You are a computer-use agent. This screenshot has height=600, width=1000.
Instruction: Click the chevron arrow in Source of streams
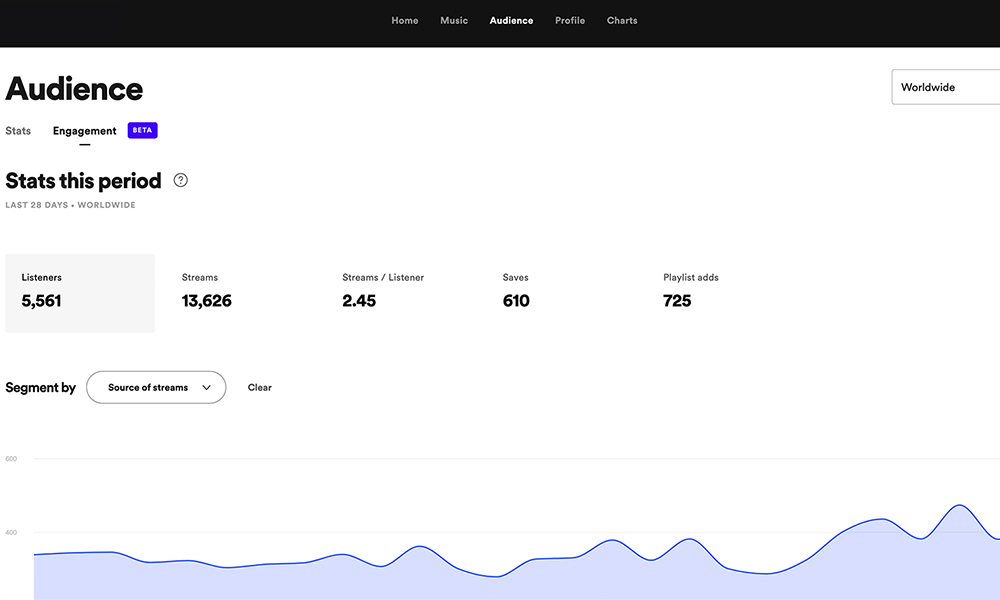[x=207, y=388]
